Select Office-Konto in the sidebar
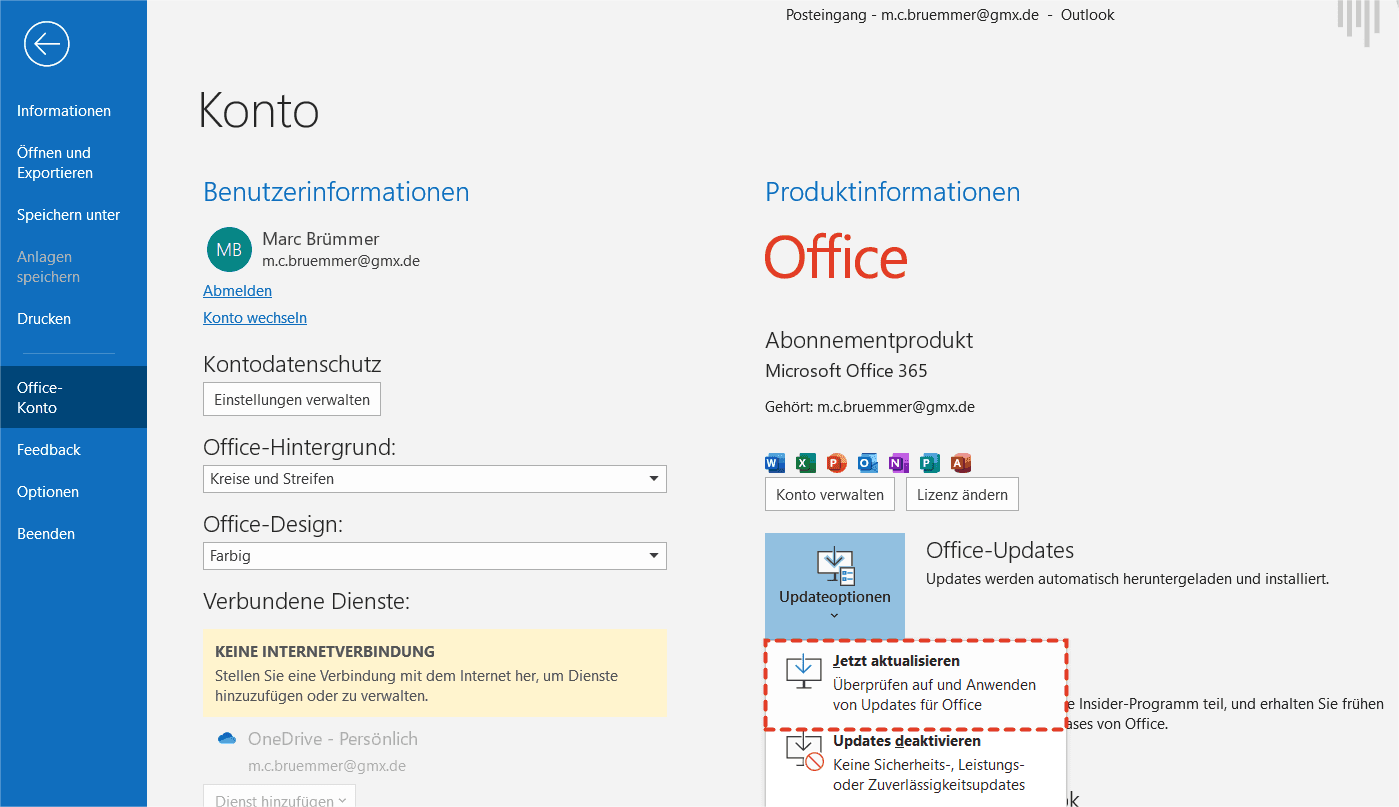The image size is (1399, 807). coord(73,398)
